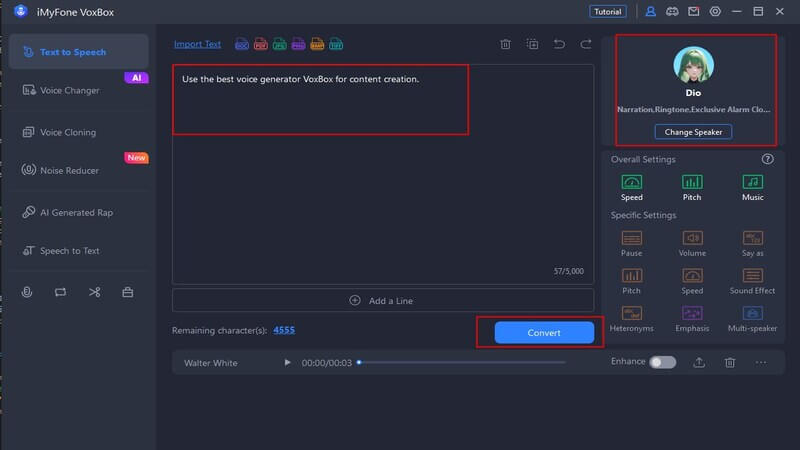The height and width of the screenshot is (450, 800).
Task: Open Multi-speaker option
Action: tap(753, 319)
